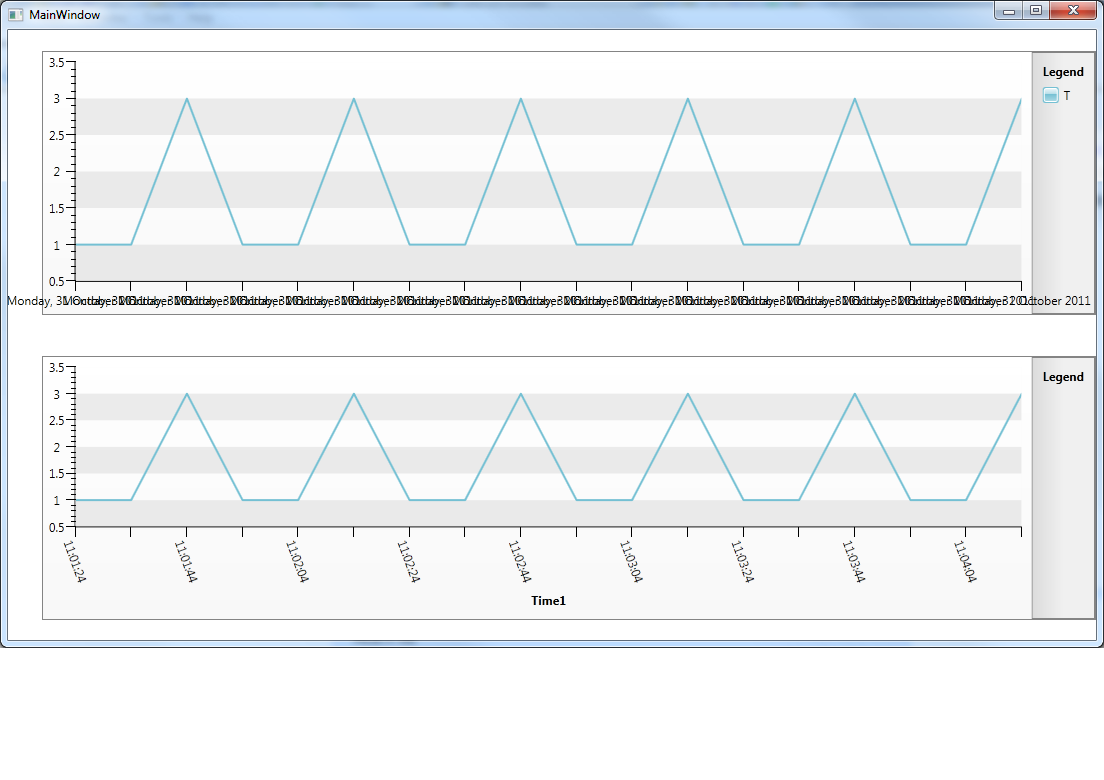Click the 11:01:44 time axis label
1104x780 pixels.
click(x=185, y=561)
